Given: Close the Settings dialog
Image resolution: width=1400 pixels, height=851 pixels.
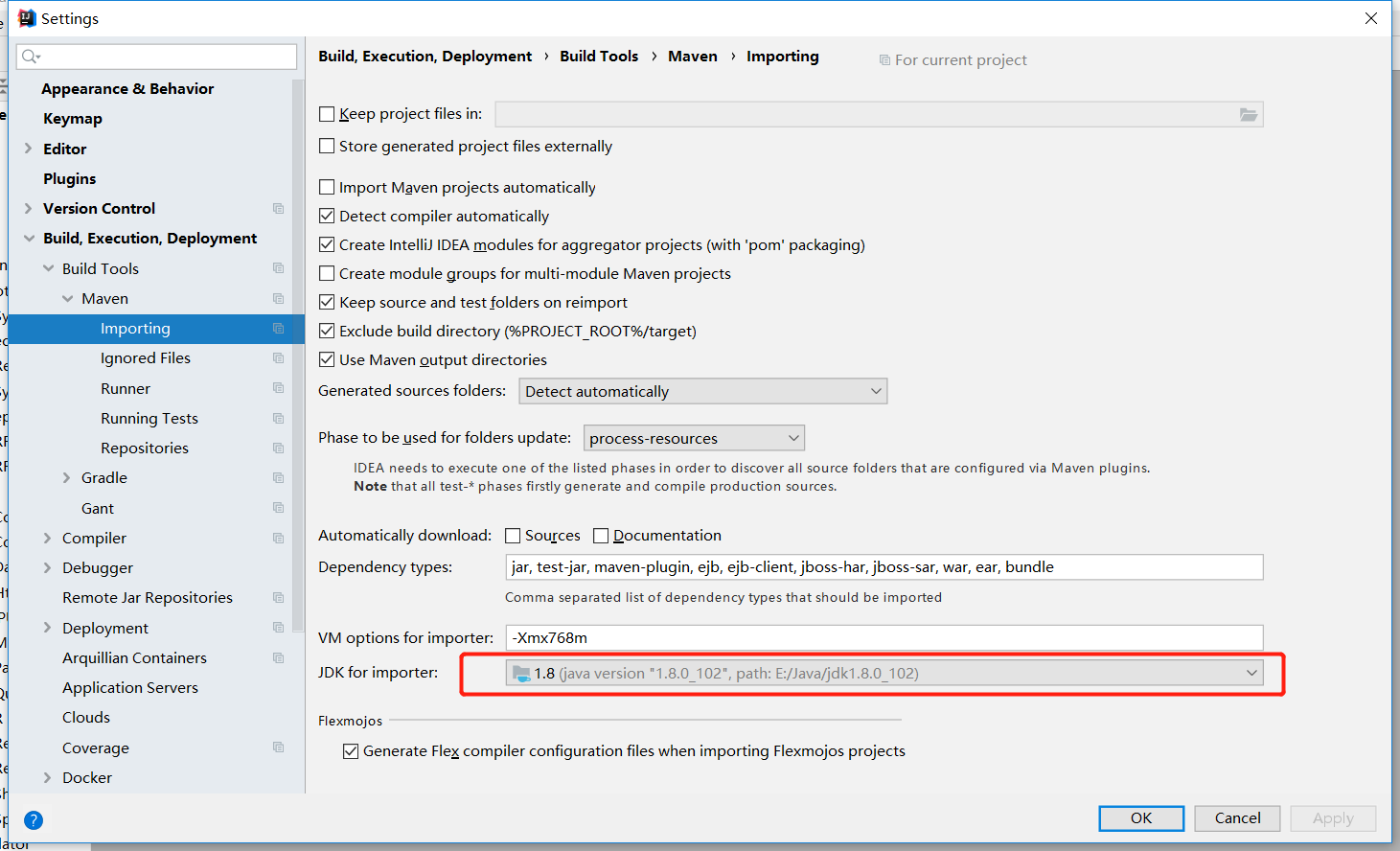Looking at the screenshot, I should [x=1371, y=18].
